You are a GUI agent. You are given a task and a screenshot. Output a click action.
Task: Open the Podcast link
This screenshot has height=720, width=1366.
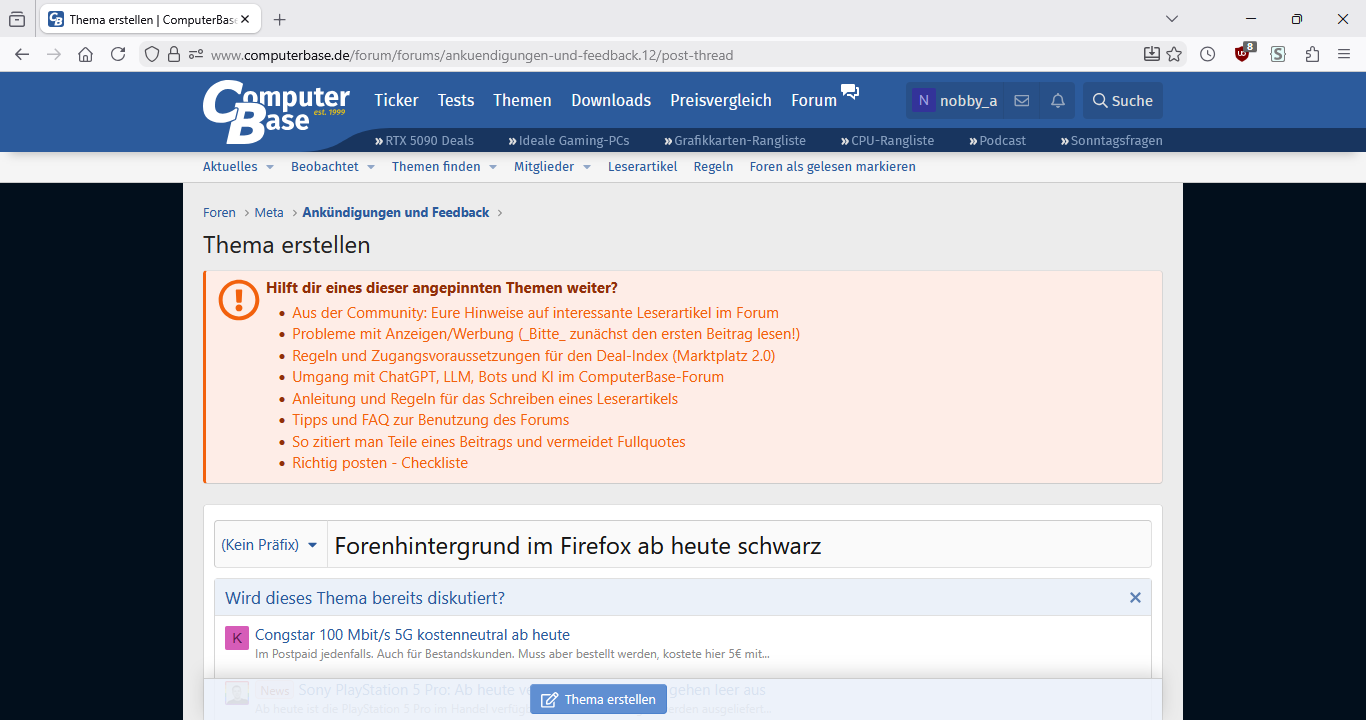tap(997, 141)
